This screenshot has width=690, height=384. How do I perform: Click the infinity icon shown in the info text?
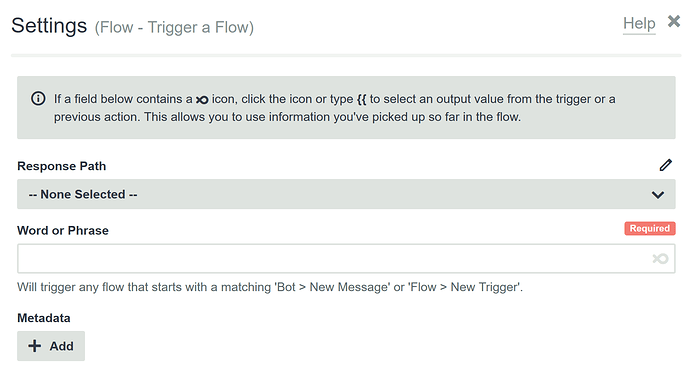202,100
